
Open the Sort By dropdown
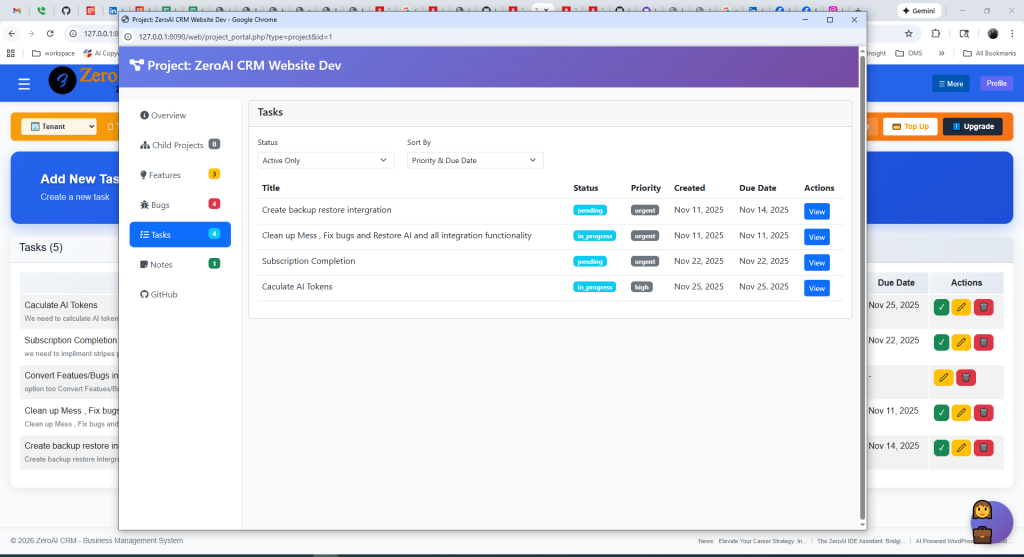[475, 160]
